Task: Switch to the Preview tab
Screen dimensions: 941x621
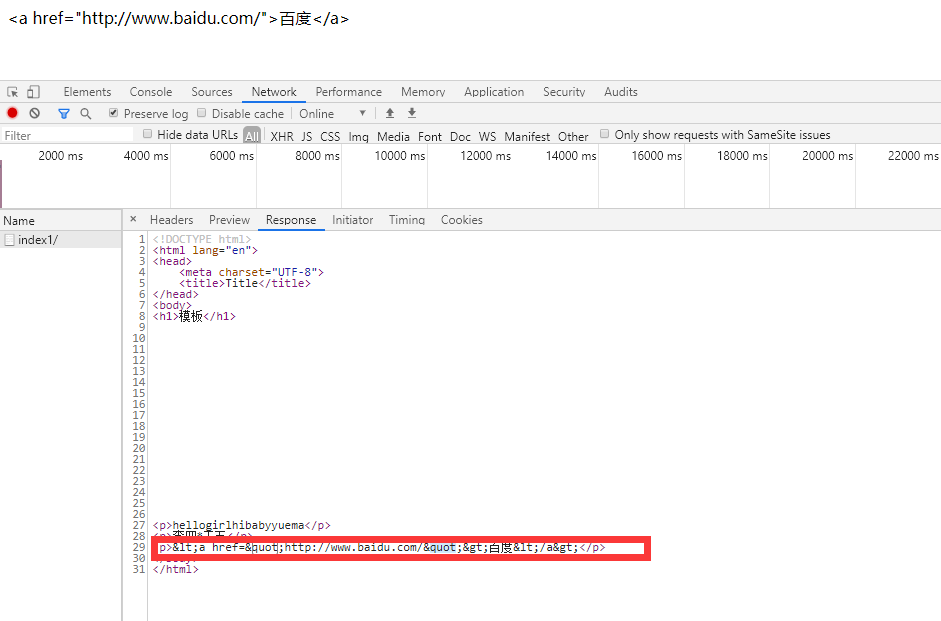Action: pyautogui.click(x=229, y=220)
